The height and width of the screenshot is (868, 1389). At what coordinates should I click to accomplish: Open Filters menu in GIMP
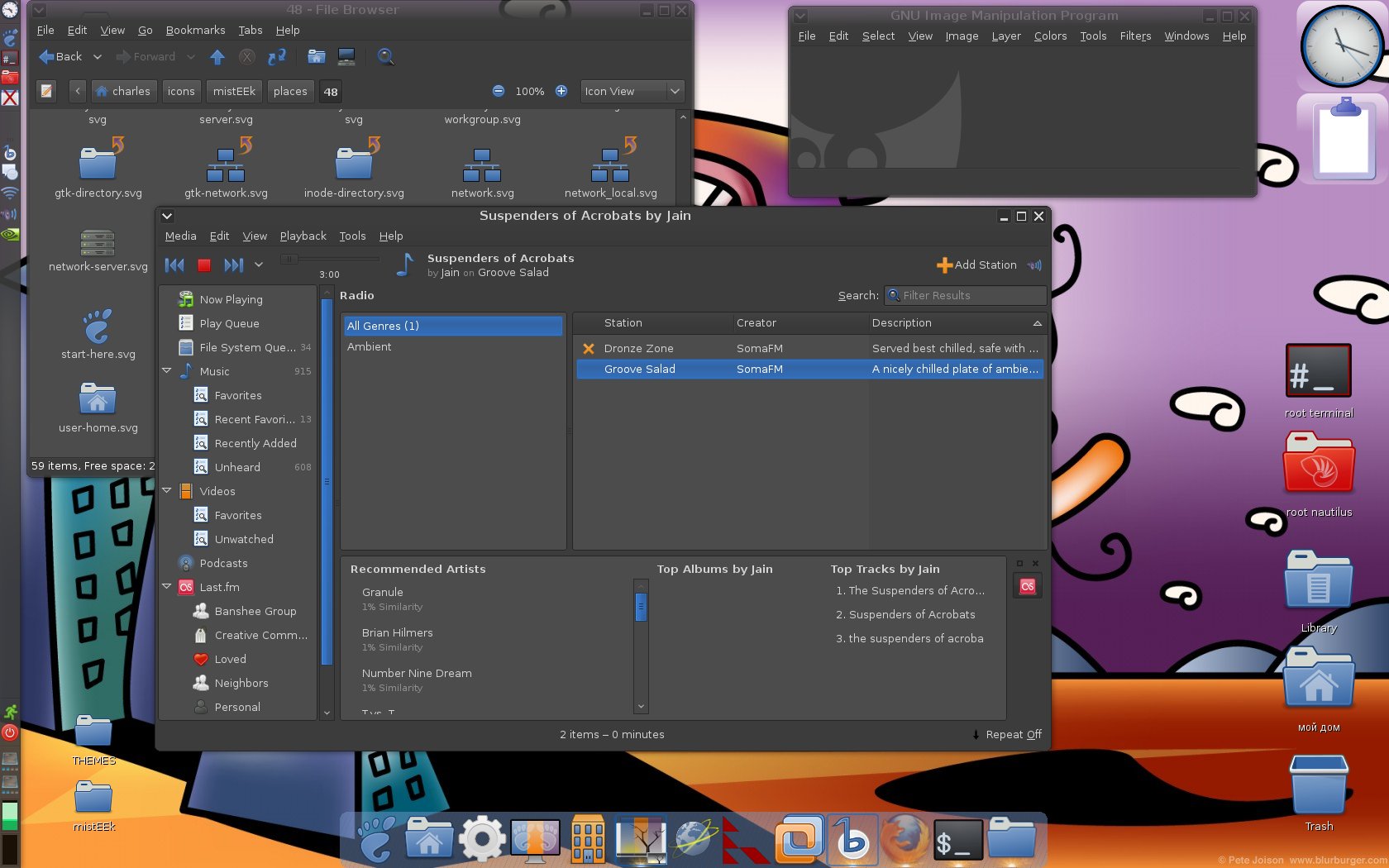coord(1135,36)
